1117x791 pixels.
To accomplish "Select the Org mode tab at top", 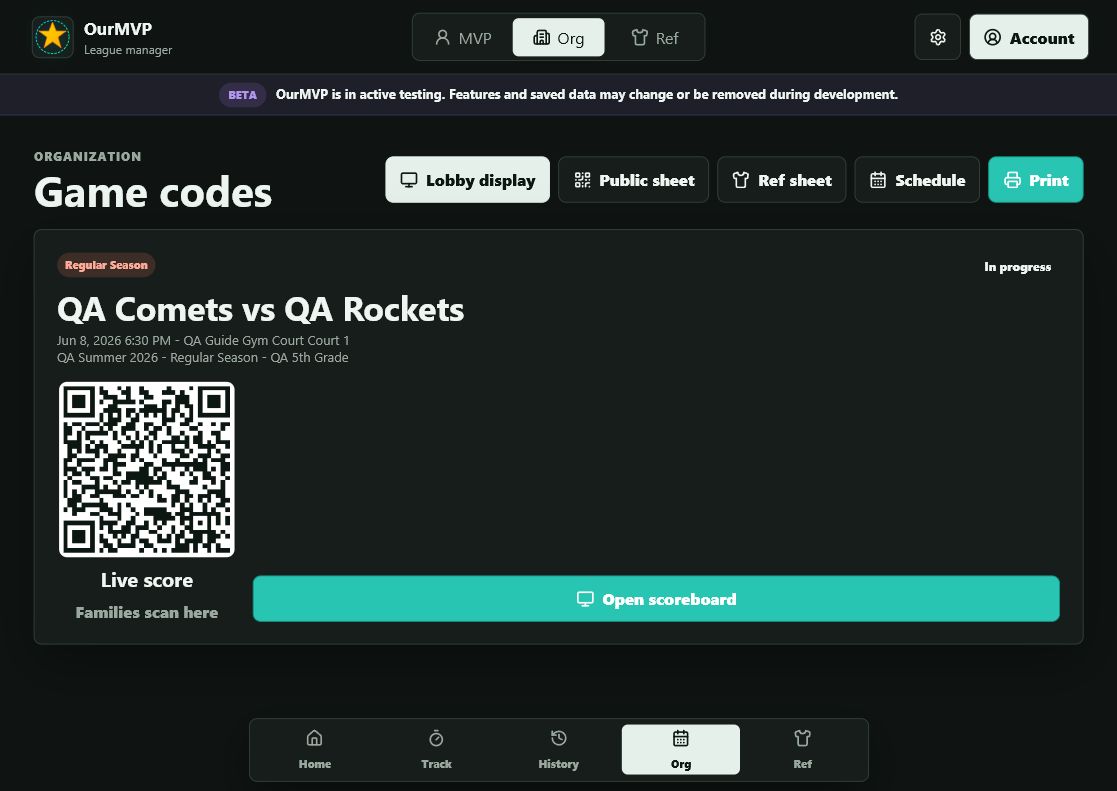I will pyautogui.click(x=558, y=38).
